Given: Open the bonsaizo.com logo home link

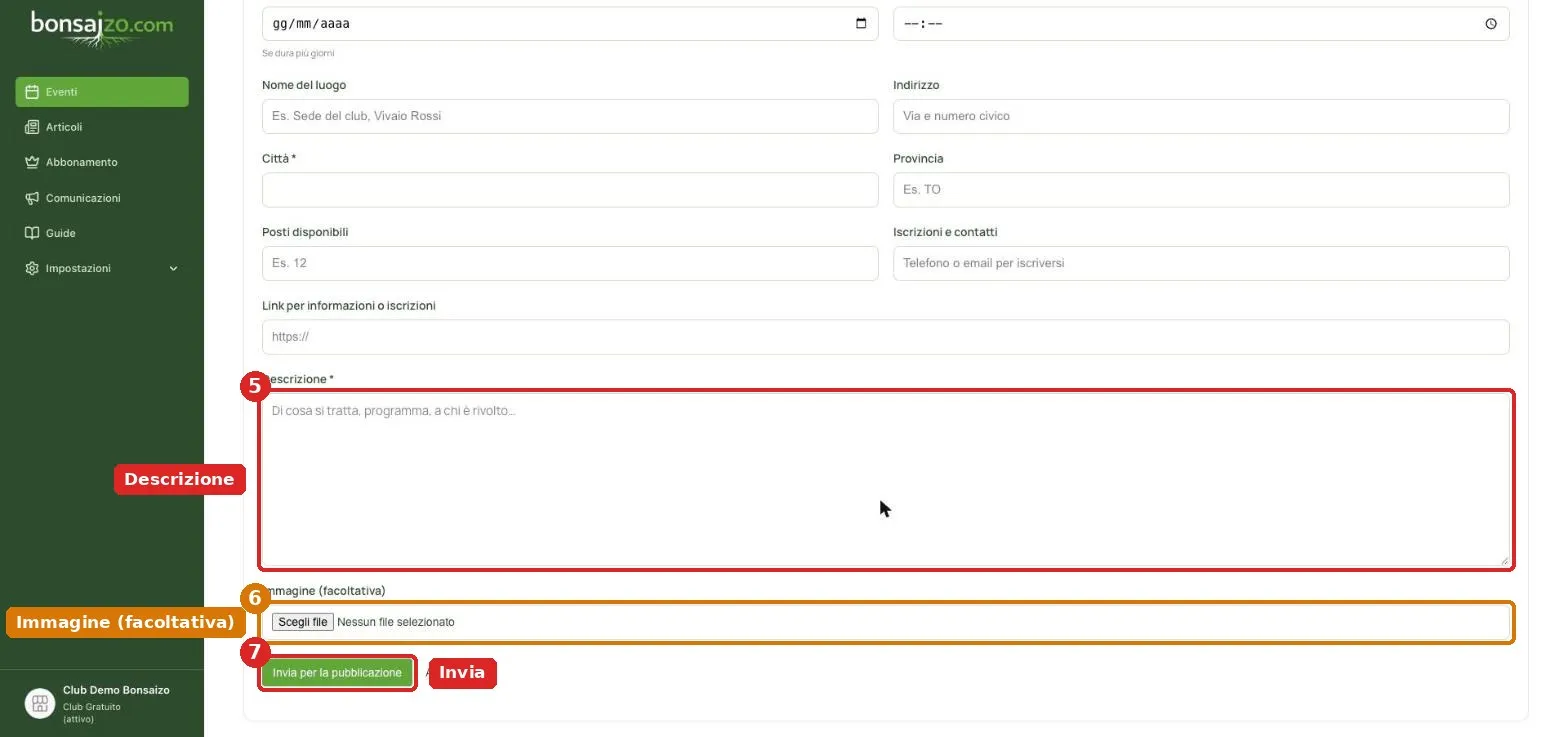Looking at the screenshot, I should click(x=101, y=27).
